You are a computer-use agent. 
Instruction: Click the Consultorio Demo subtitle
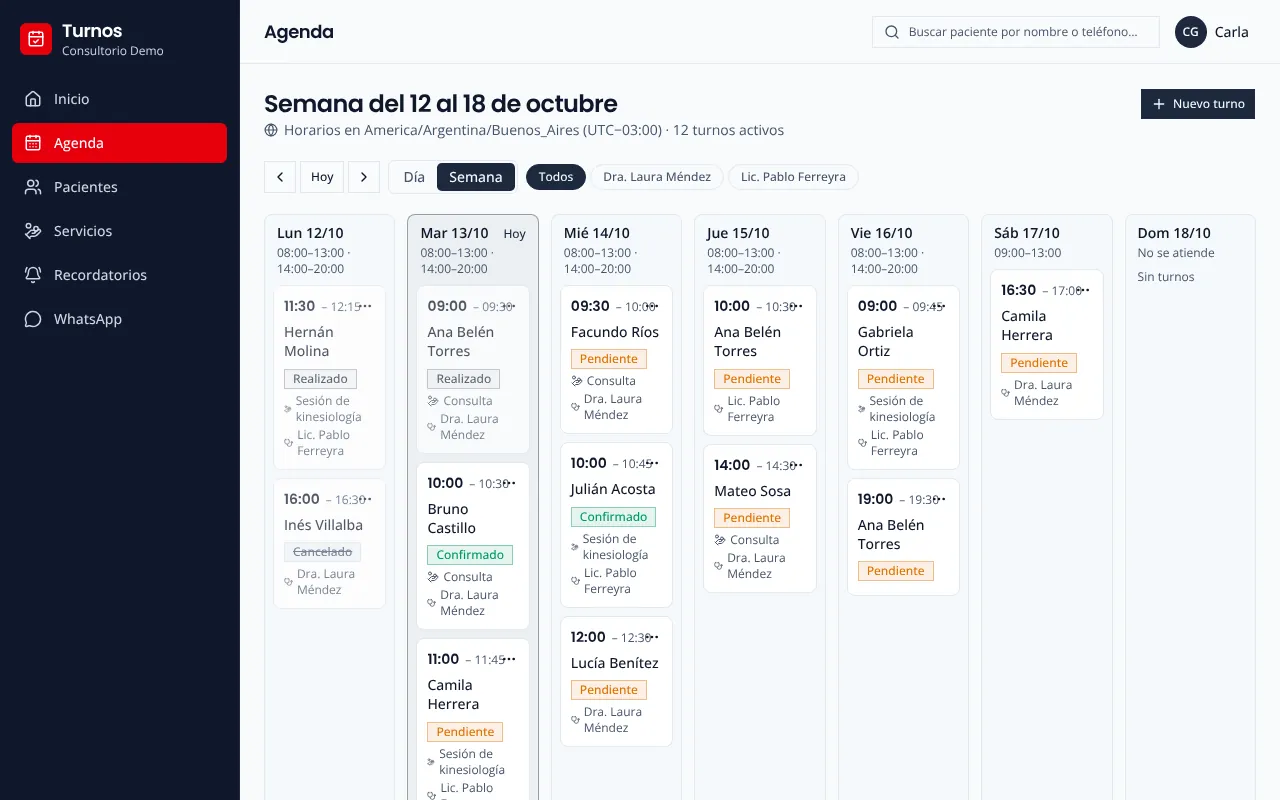pyautogui.click(x=113, y=51)
